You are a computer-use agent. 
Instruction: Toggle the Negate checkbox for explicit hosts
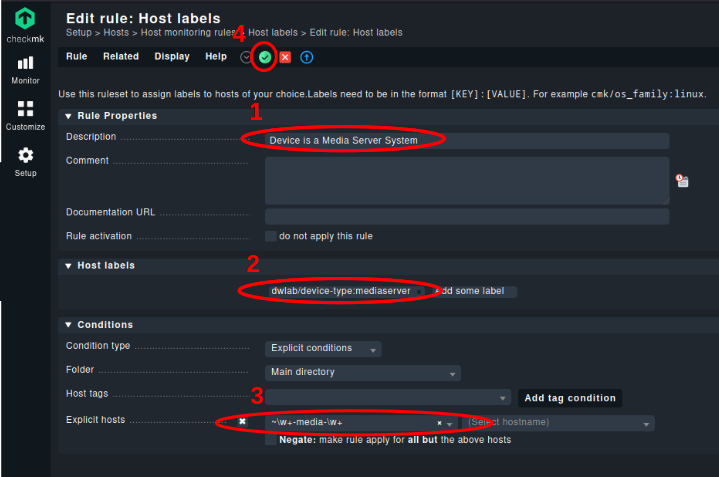[271, 440]
